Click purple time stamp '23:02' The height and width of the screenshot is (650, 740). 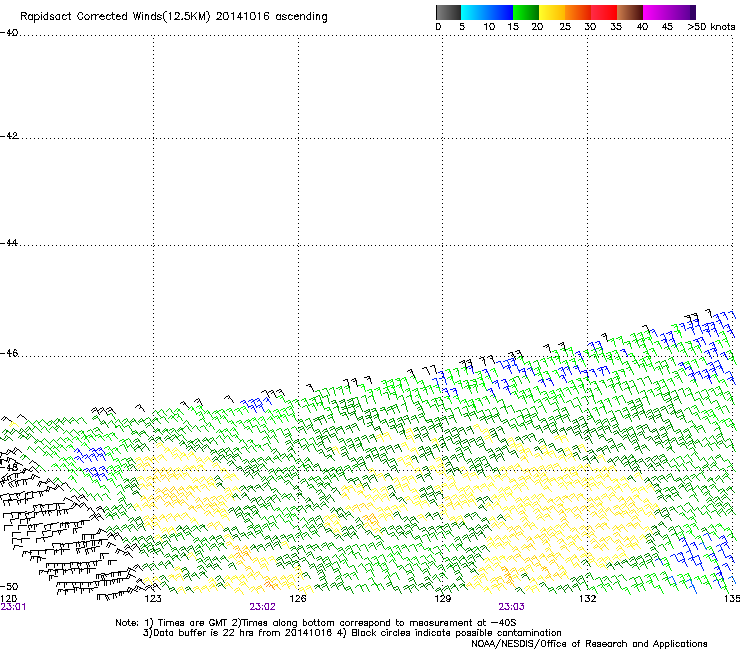[262, 607]
